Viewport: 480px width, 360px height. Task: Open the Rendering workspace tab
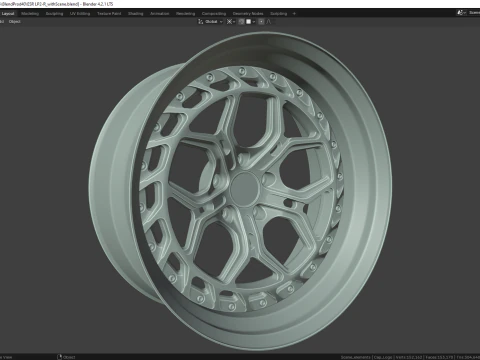186,14
